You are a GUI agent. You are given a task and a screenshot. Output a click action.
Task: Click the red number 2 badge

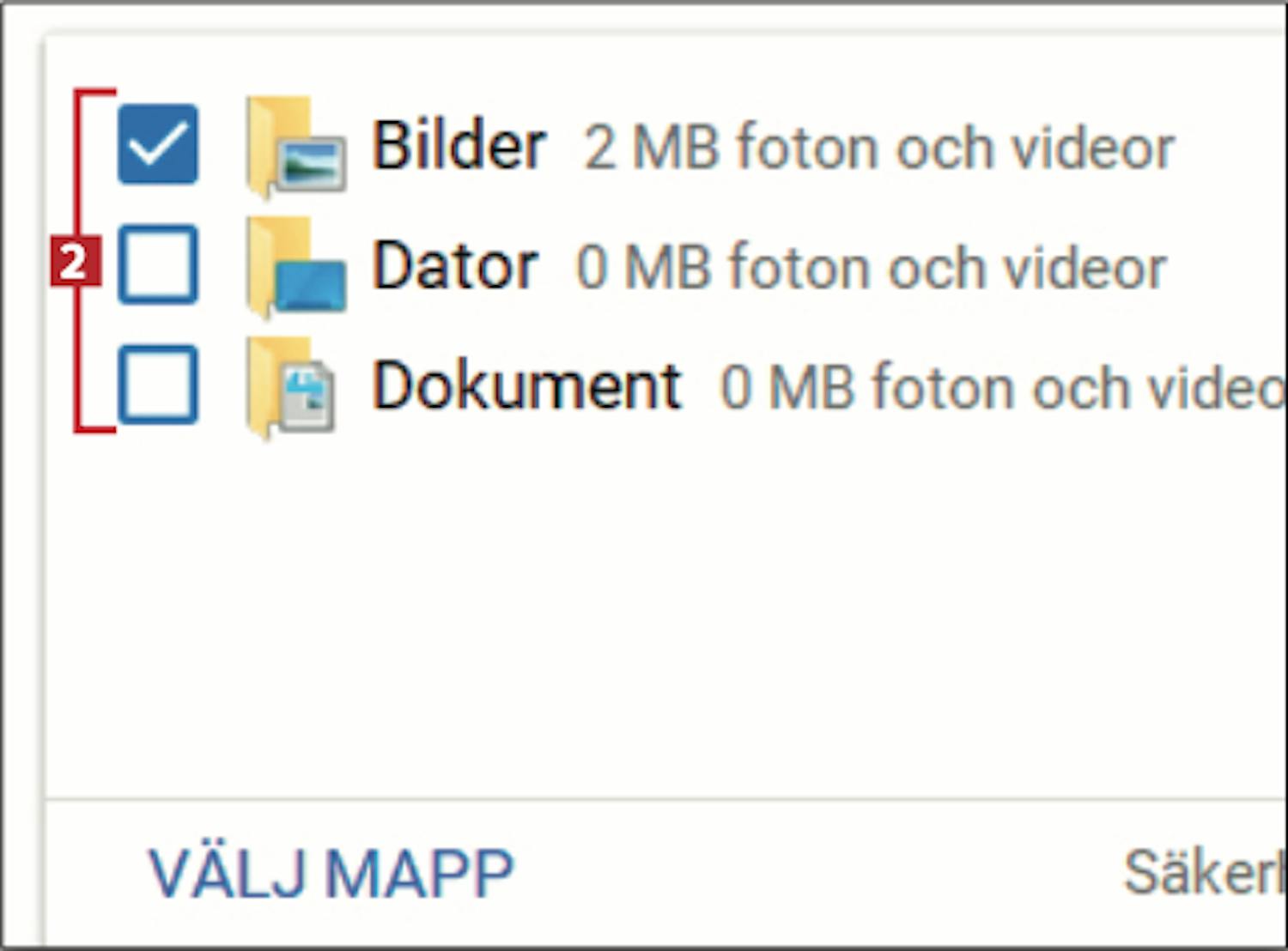tap(76, 262)
